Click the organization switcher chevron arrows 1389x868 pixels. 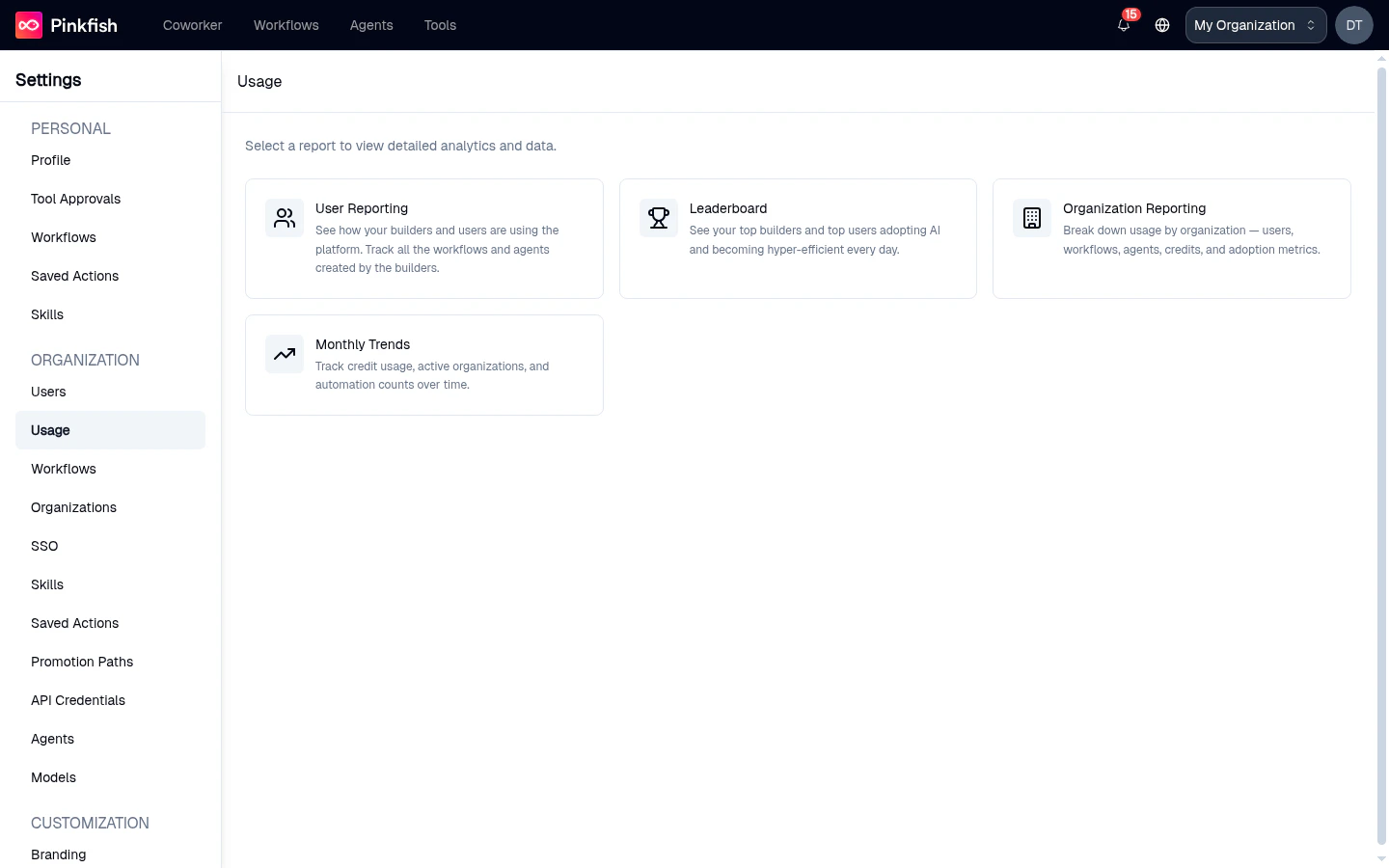(1310, 25)
